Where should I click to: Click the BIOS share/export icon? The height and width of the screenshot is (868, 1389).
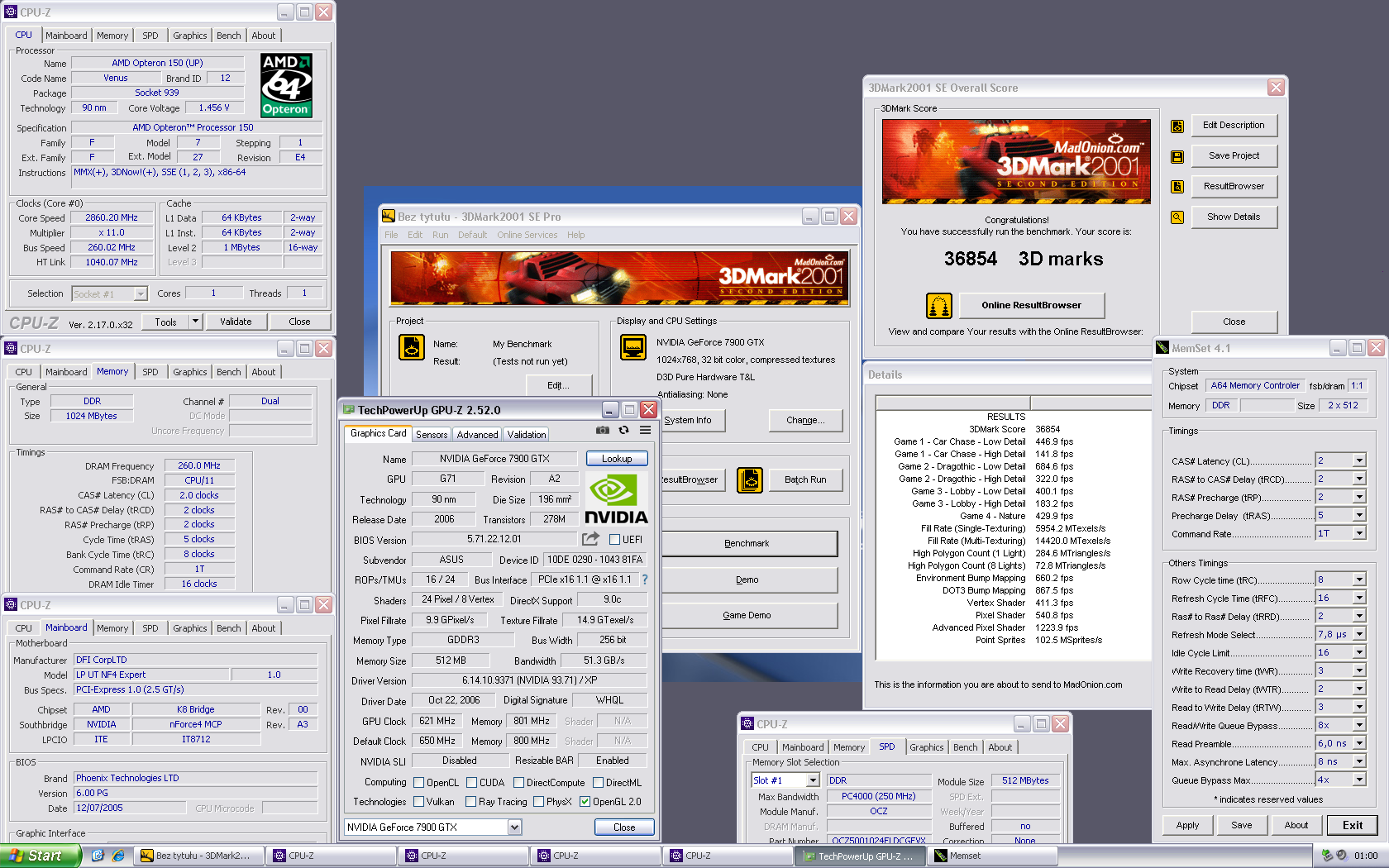[x=590, y=539]
